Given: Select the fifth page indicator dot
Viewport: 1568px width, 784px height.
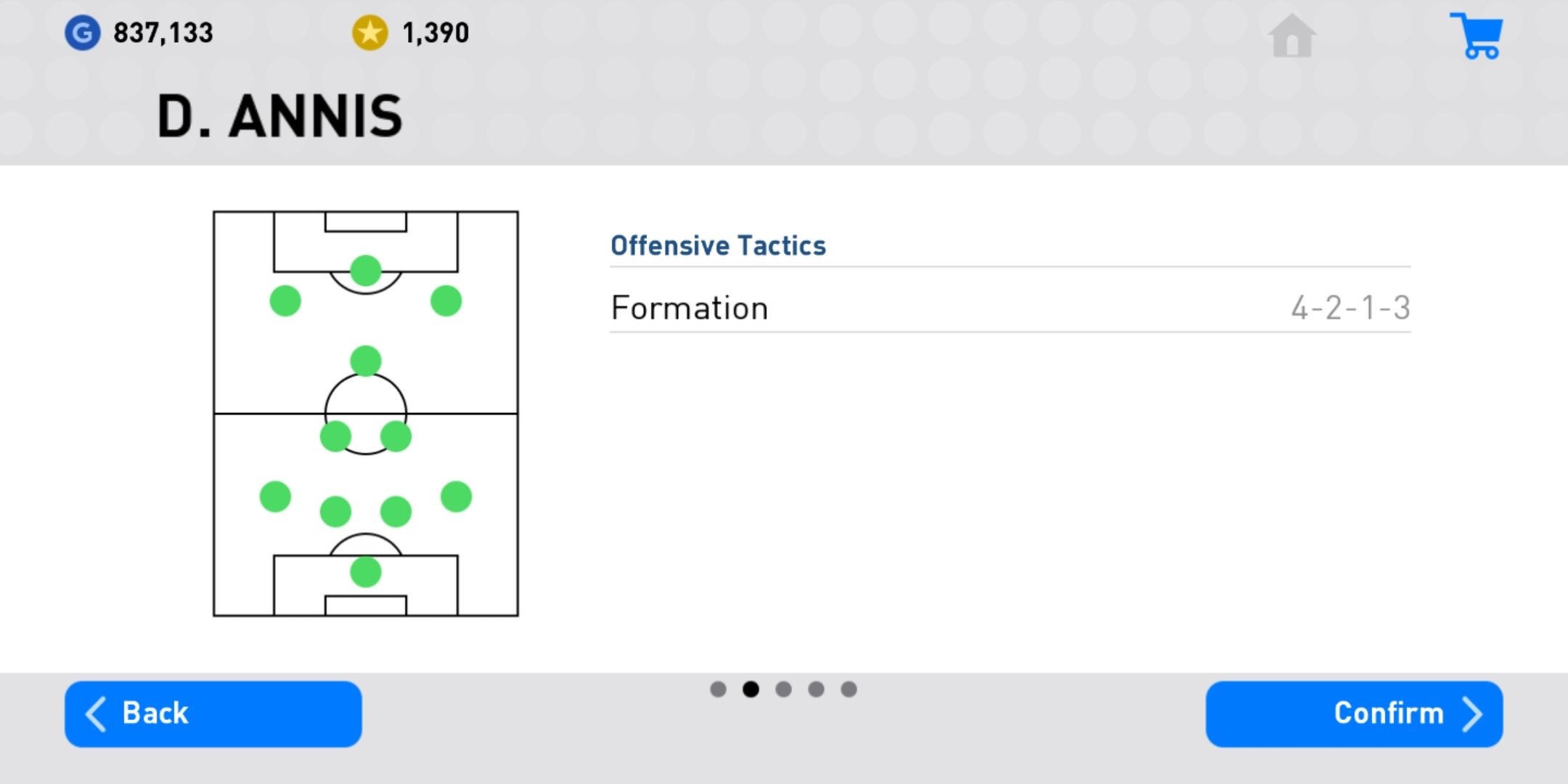Looking at the screenshot, I should pyautogui.click(x=849, y=689).
